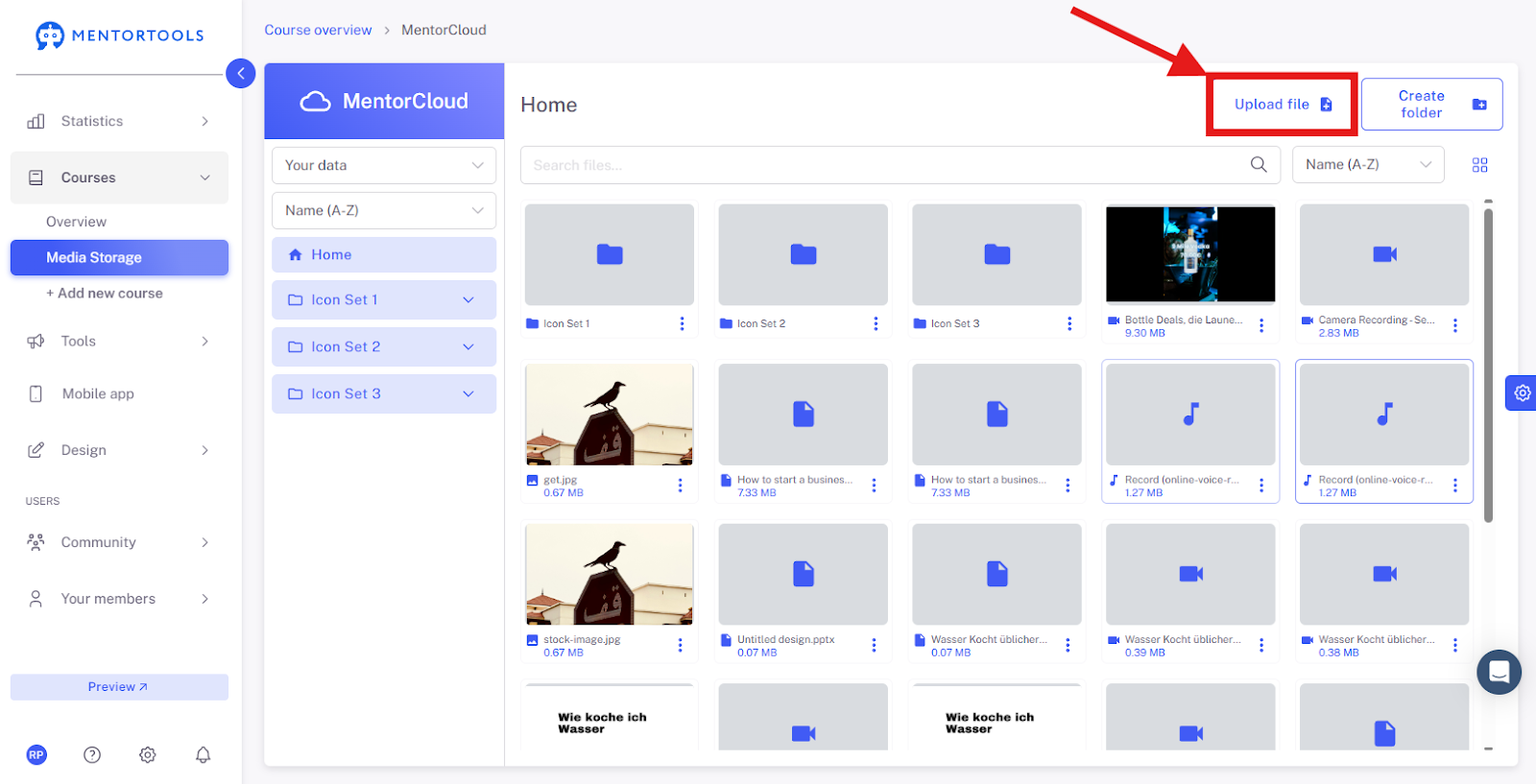The image size is (1536, 784).
Task: Open the Icon Set 3 folder tile
Action: (996, 254)
